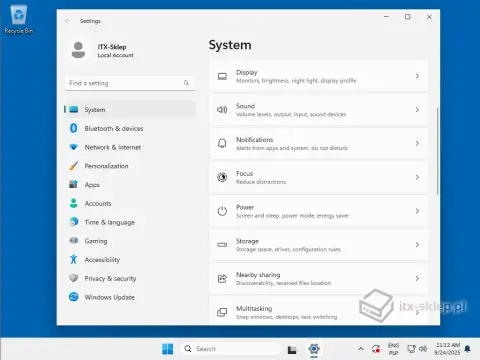Click the Storage drive icon
Screen dimensions: 480x360
point(222,245)
